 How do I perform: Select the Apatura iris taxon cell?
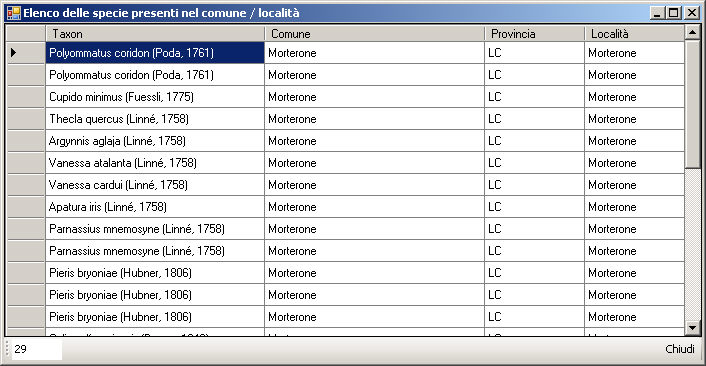[x=155, y=207]
